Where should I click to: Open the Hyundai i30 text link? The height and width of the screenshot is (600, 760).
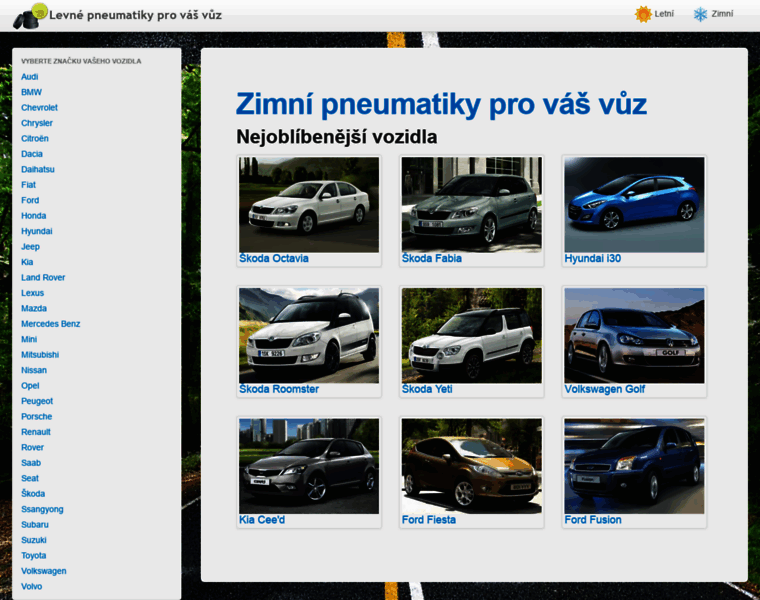[x=593, y=258]
